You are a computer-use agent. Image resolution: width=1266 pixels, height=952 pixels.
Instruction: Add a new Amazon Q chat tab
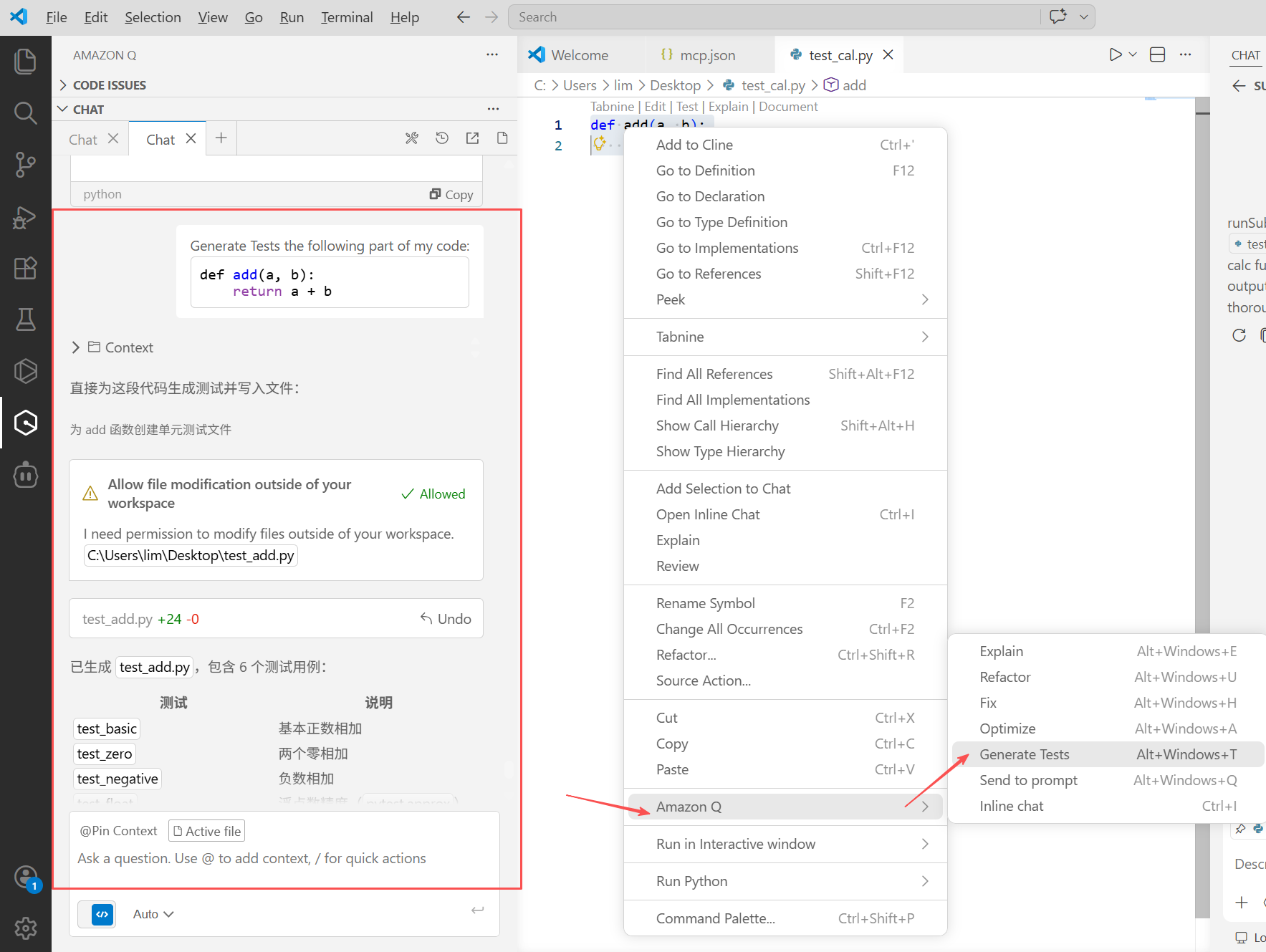click(221, 138)
